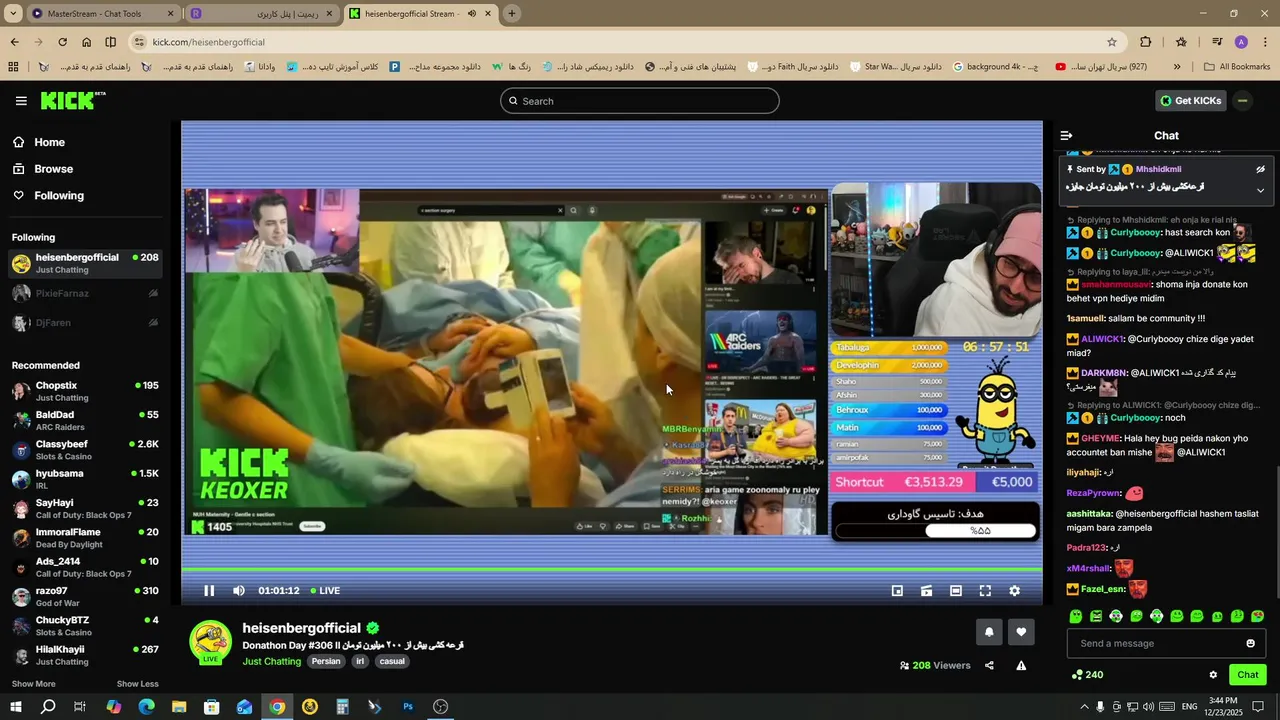Select heisenbergofficial in Following list
The image size is (1280, 720).
tap(85, 264)
